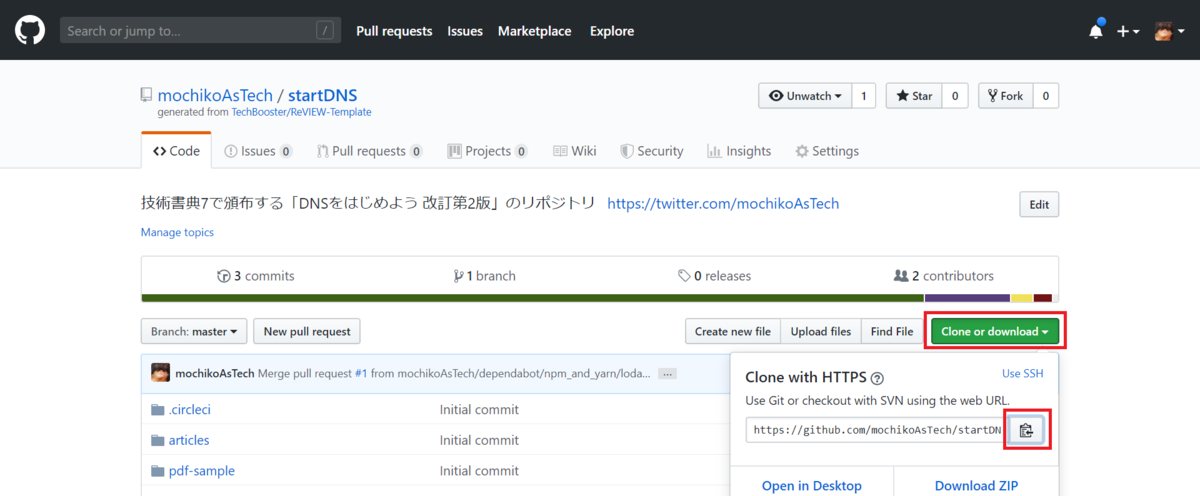Open the .circleci folder icon
This screenshot has width=1200, height=496.
pyautogui.click(x=157, y=409)
